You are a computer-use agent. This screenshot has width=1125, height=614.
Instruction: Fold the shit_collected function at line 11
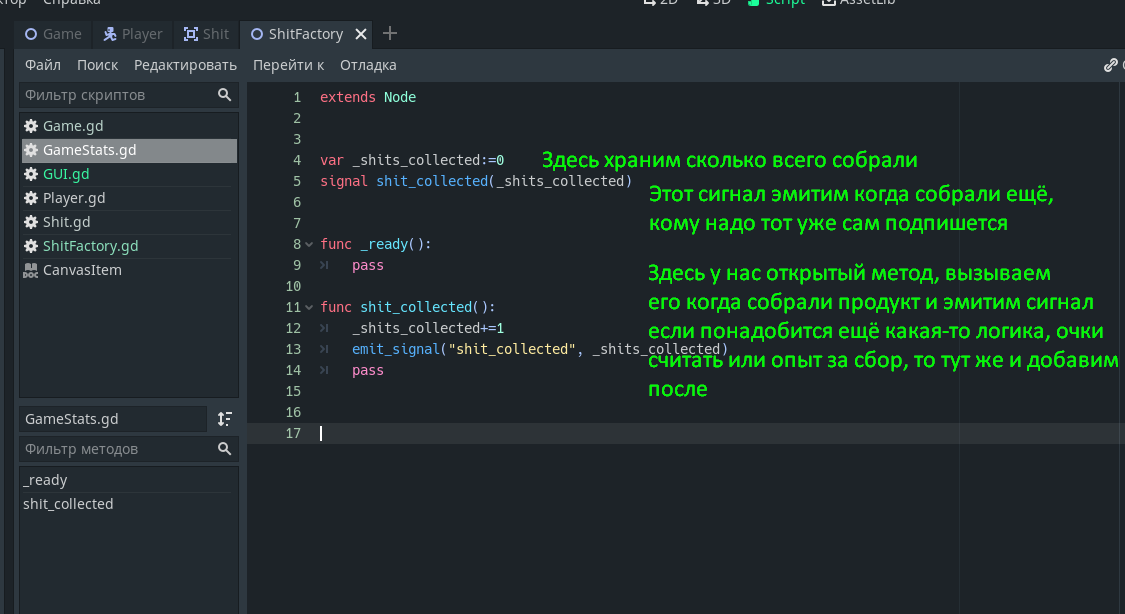click(x=310, y=307)
